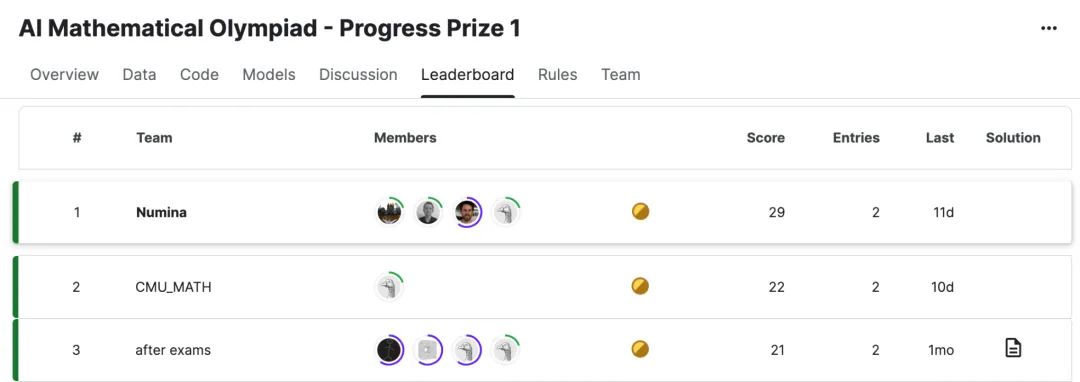Screen dimensions: 1080x382
Task: Switch to the Overview tab
Action: pos(64,74)
